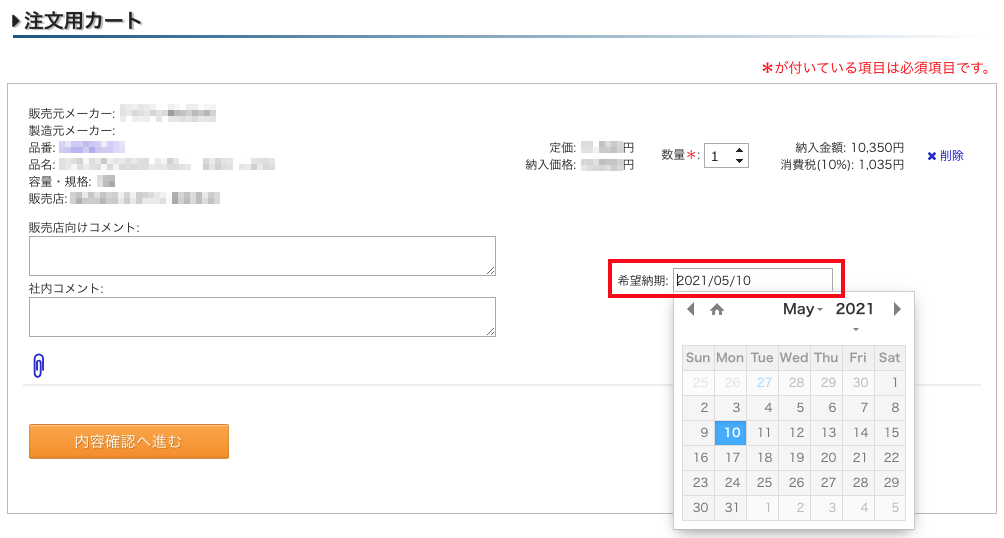Select May 30 in the calendar
The height and width of the screenshot is (538, 1004).
point(699,507)
